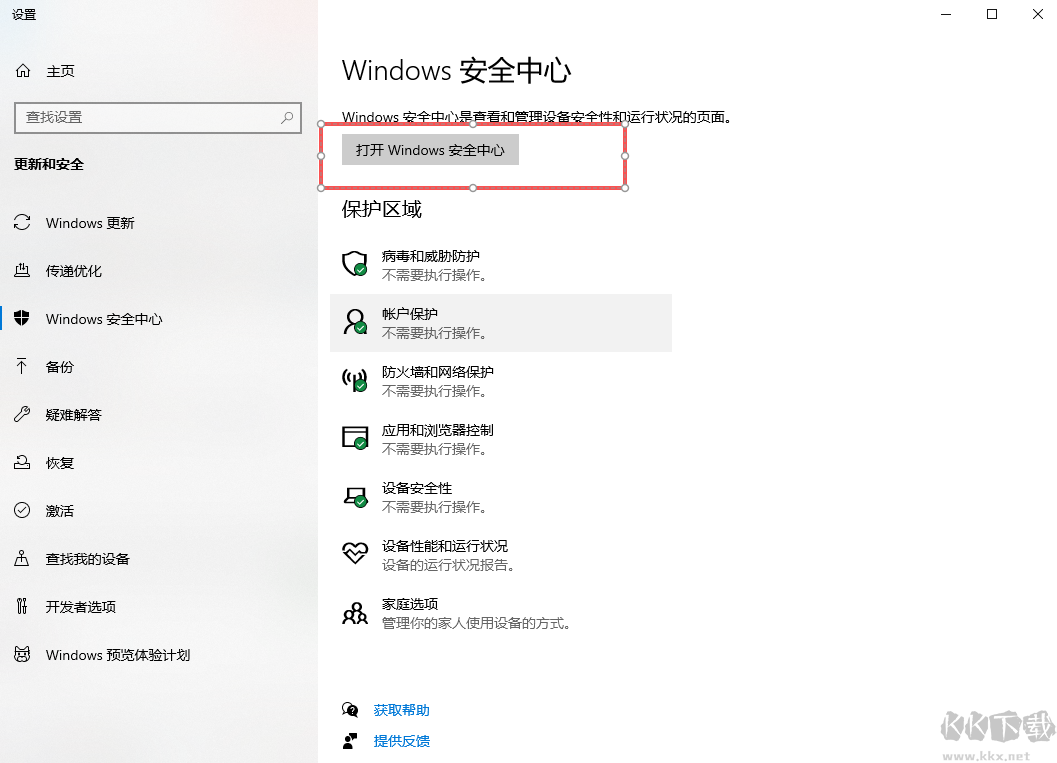Minimize the 设置 window
The height and width of the screenshot is (763, 1057).
tap(946, 14)
